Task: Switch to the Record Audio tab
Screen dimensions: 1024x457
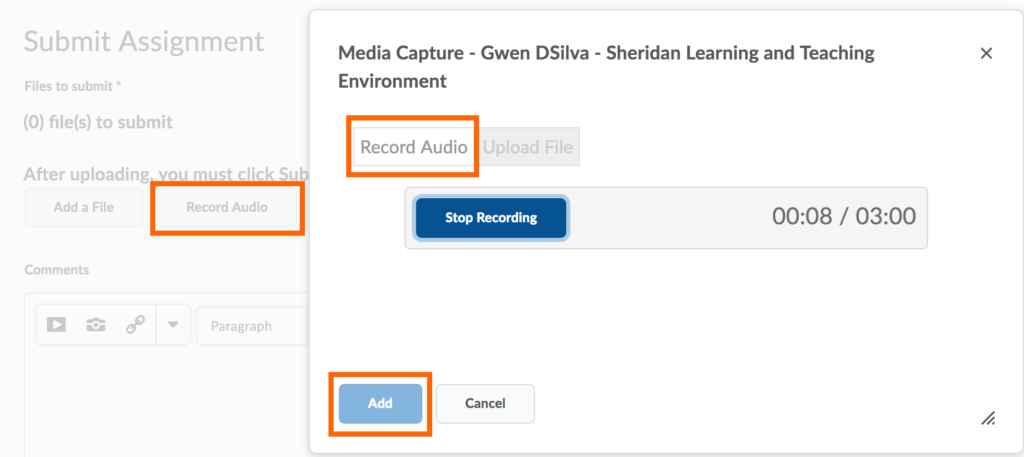Action: tap(413, 147)
